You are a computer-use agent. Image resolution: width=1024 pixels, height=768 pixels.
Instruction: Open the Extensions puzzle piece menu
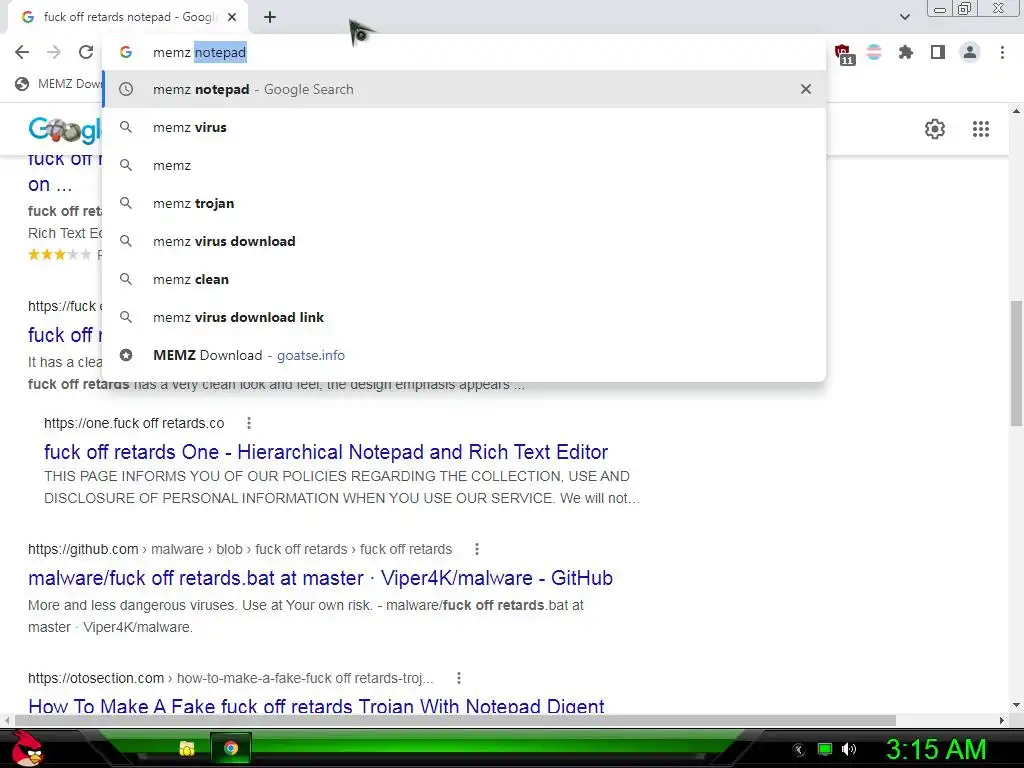[x=905, y=52]
